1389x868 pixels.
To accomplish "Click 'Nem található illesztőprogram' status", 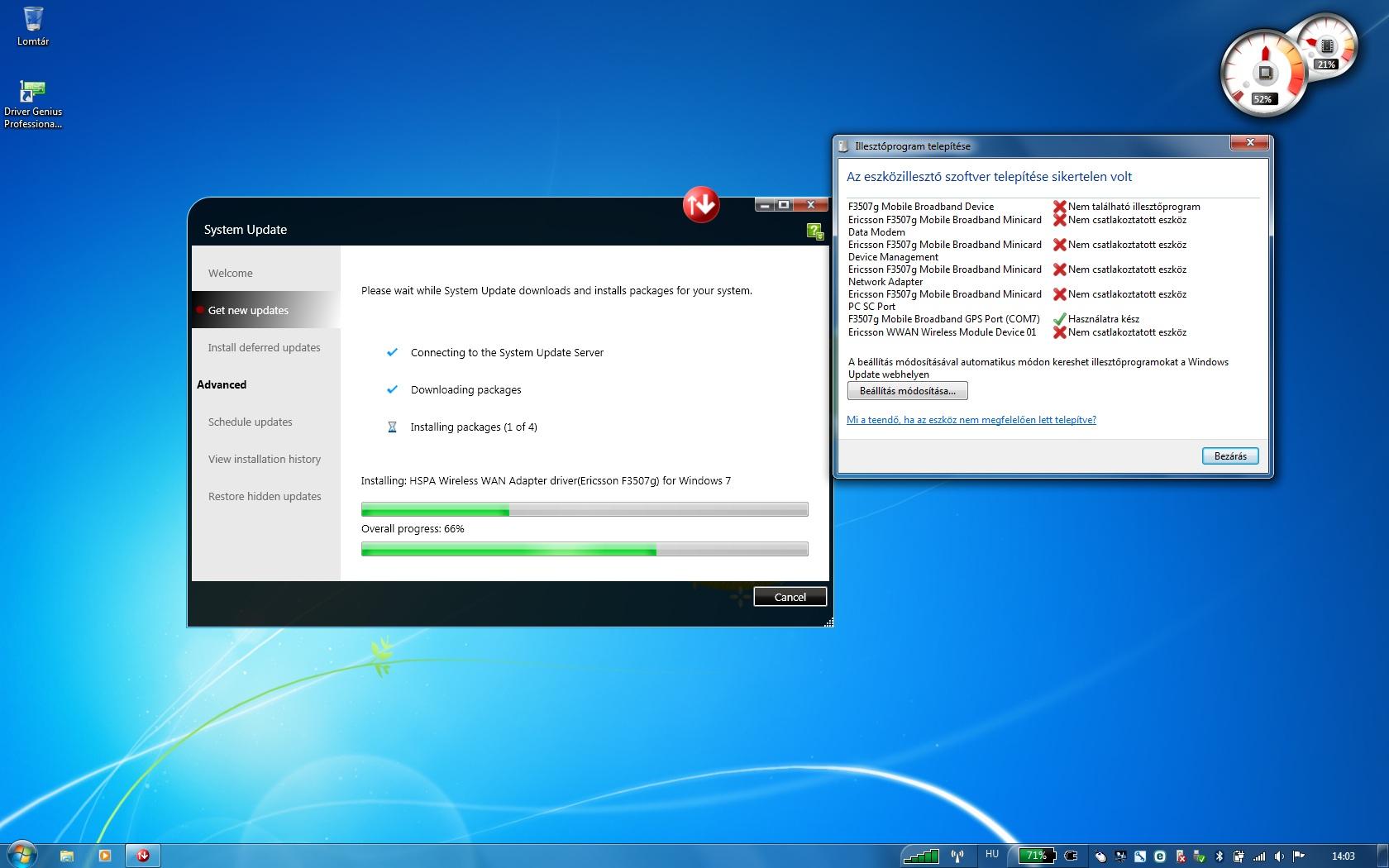I will click(x=1134, y=207).
